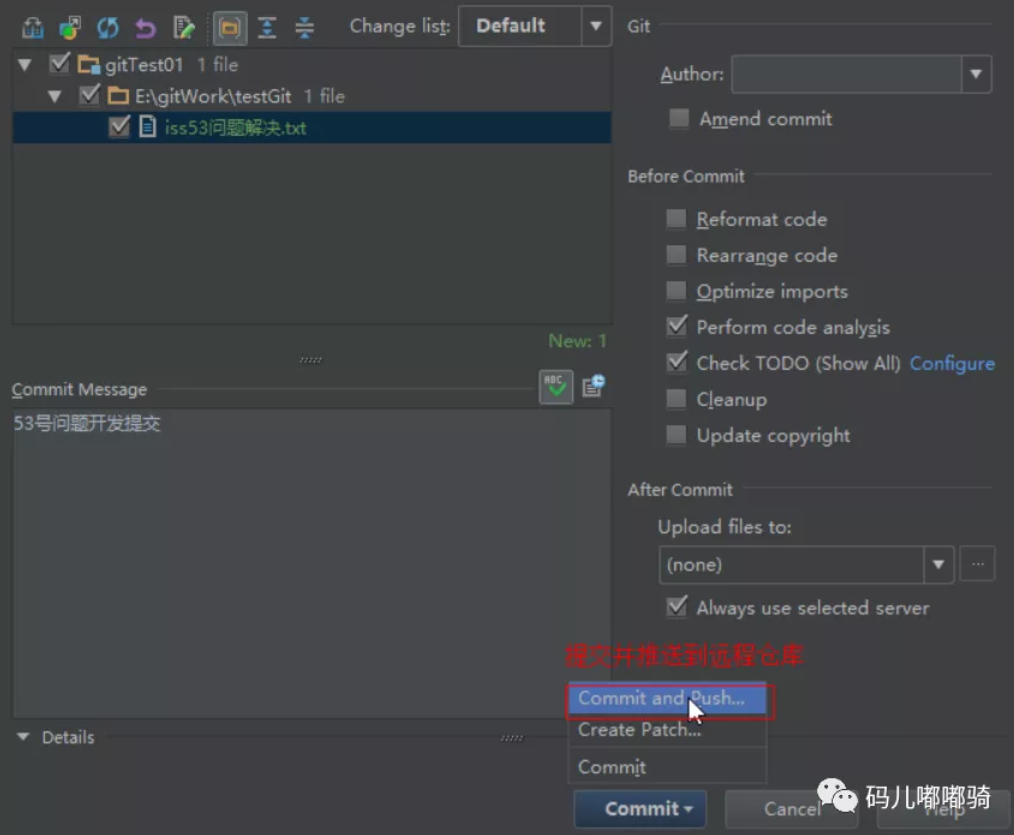This screenshot has width=1014, height=835.
Task: Toggle Group by Directory icon
Action: tap(230, 28)
